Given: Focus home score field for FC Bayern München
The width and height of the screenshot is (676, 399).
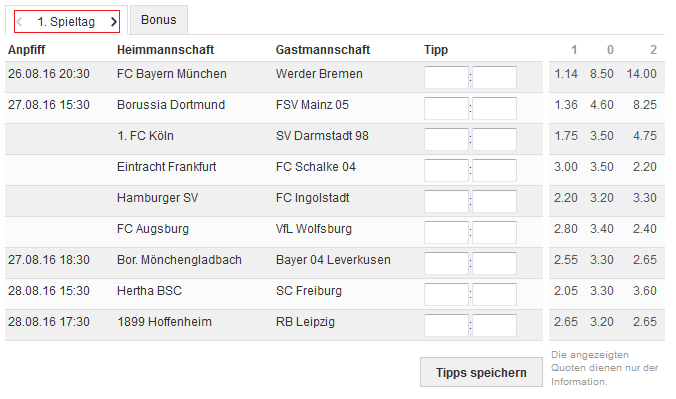Looking at the screenshot, I should [x=446, y=77].
